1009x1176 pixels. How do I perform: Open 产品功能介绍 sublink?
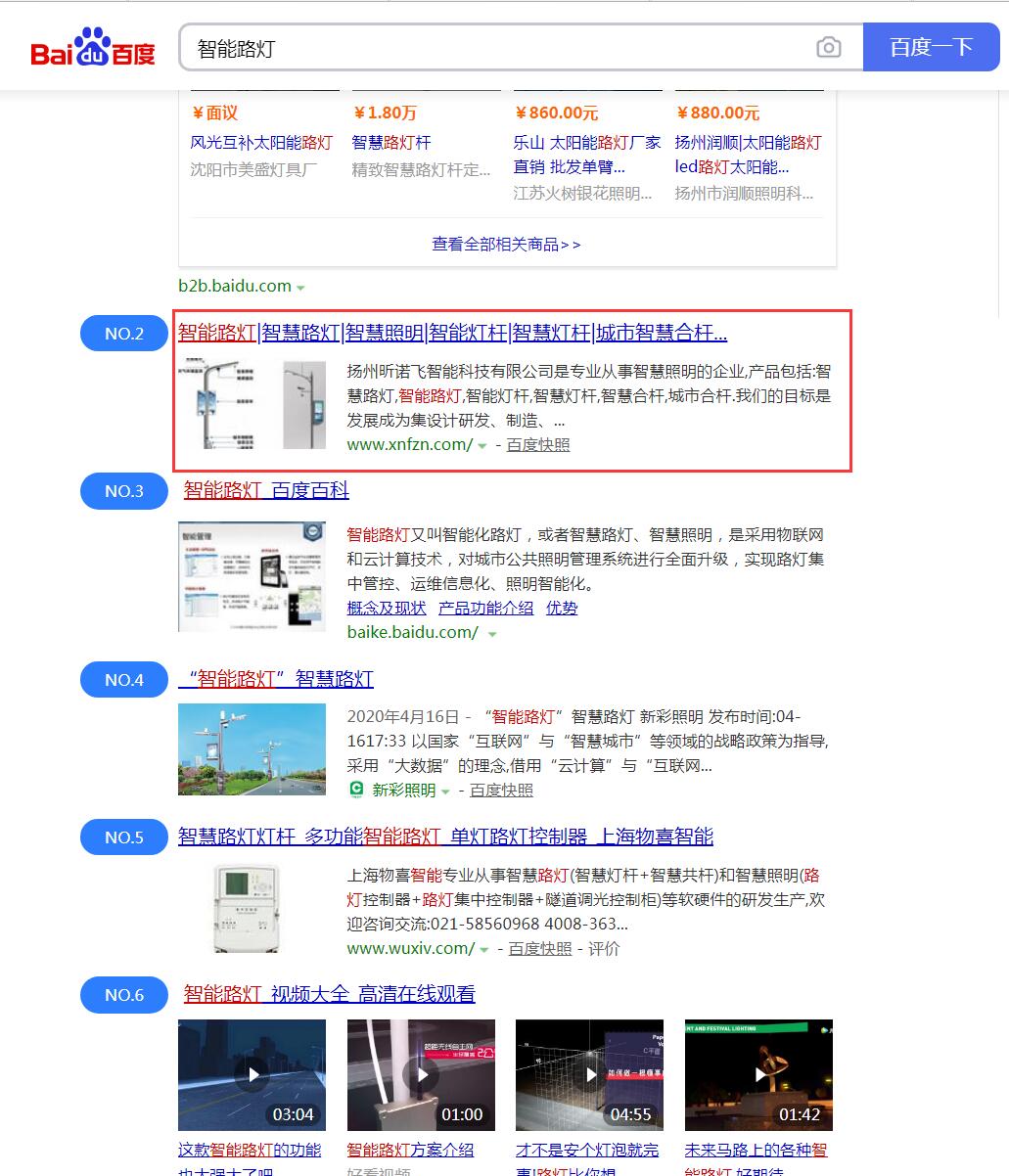tap(486, 608)
